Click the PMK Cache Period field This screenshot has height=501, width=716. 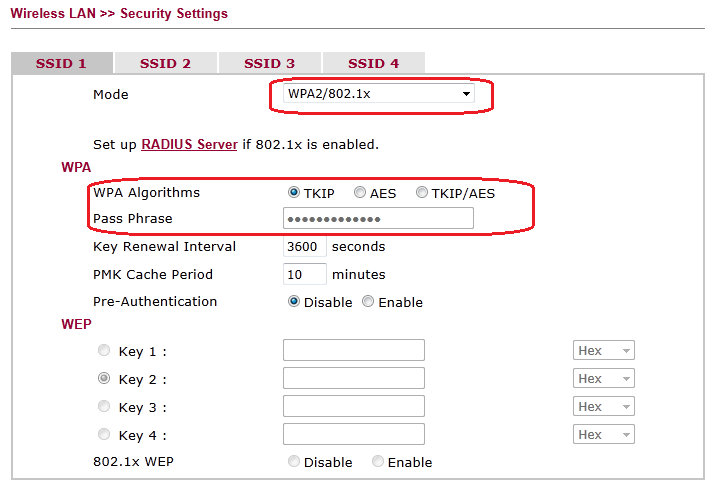[304, 274]
